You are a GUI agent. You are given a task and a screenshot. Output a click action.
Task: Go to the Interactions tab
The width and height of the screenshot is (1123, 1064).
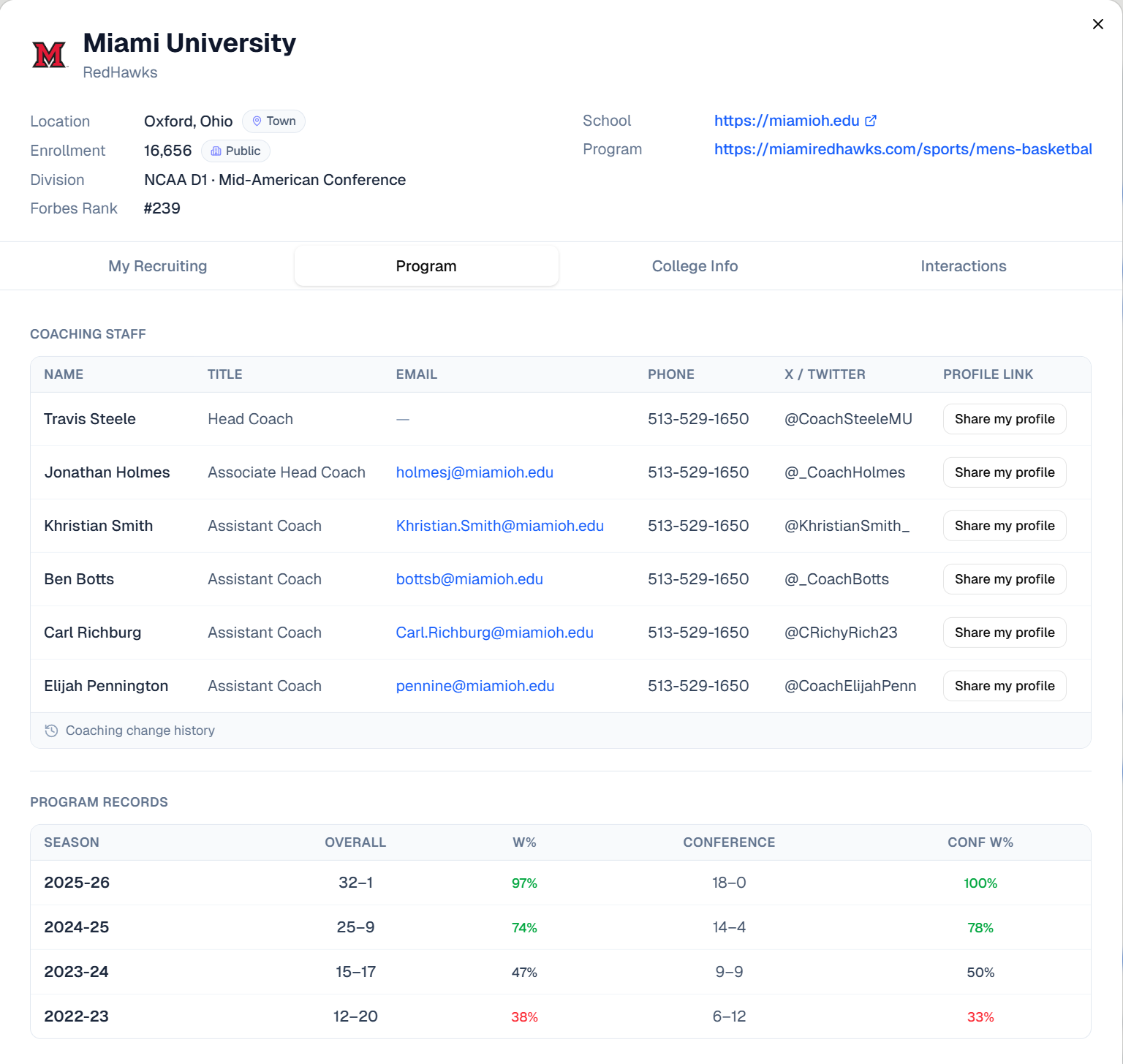[x=964, y=266]
